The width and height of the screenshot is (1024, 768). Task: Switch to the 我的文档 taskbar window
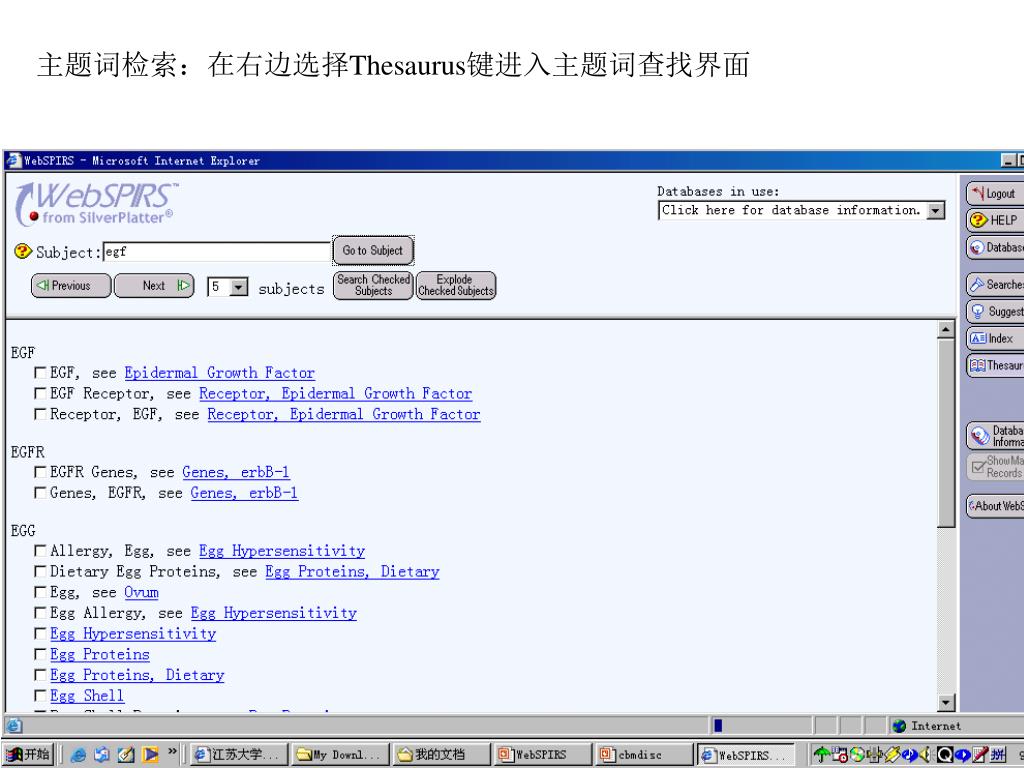pyautogui.click(x=442, y=755)
